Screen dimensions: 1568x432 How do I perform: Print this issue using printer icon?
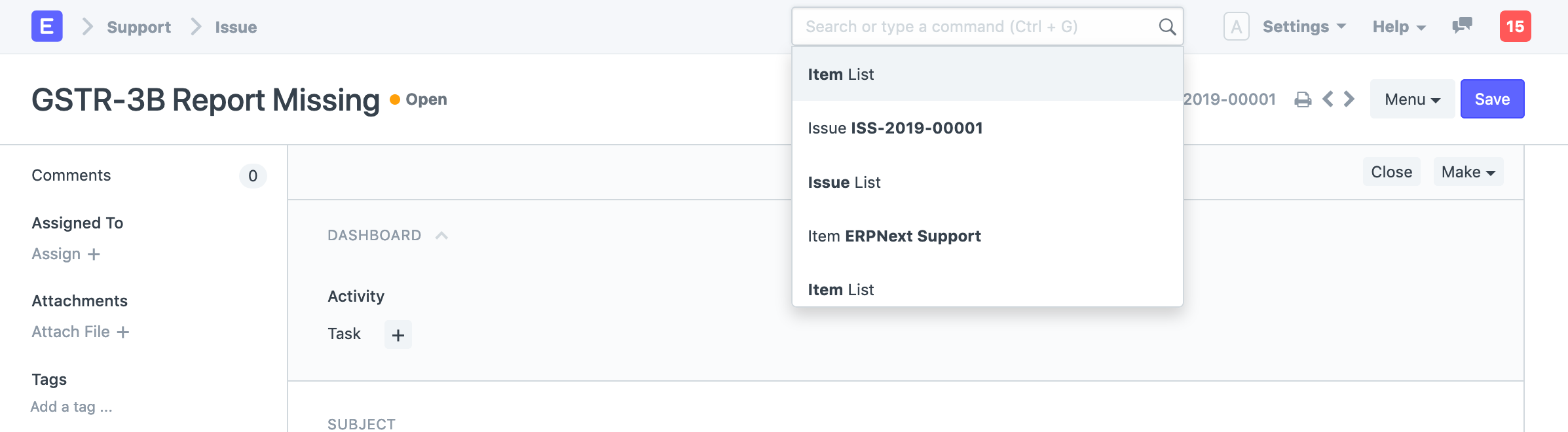(1303, 99)
